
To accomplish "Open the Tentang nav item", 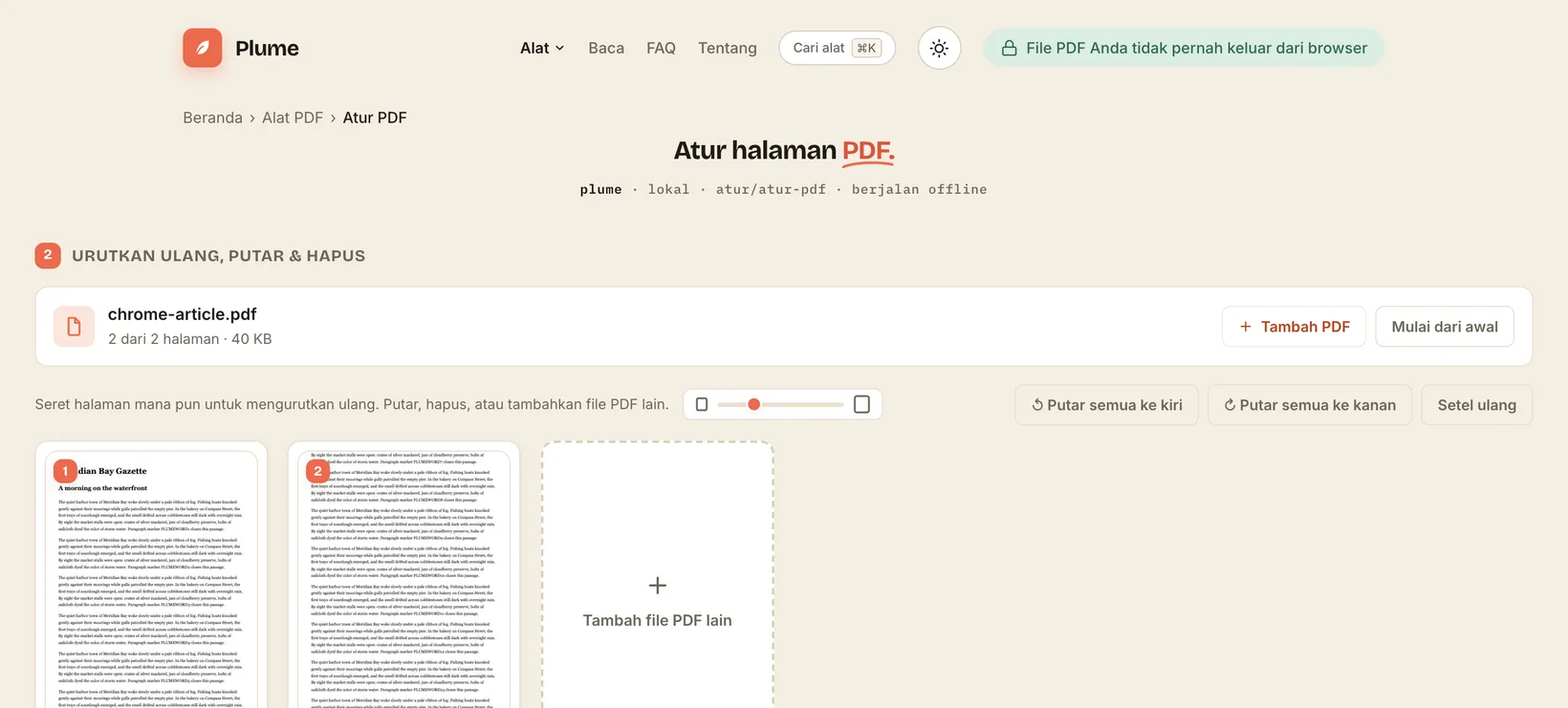I will click(727, 48).
